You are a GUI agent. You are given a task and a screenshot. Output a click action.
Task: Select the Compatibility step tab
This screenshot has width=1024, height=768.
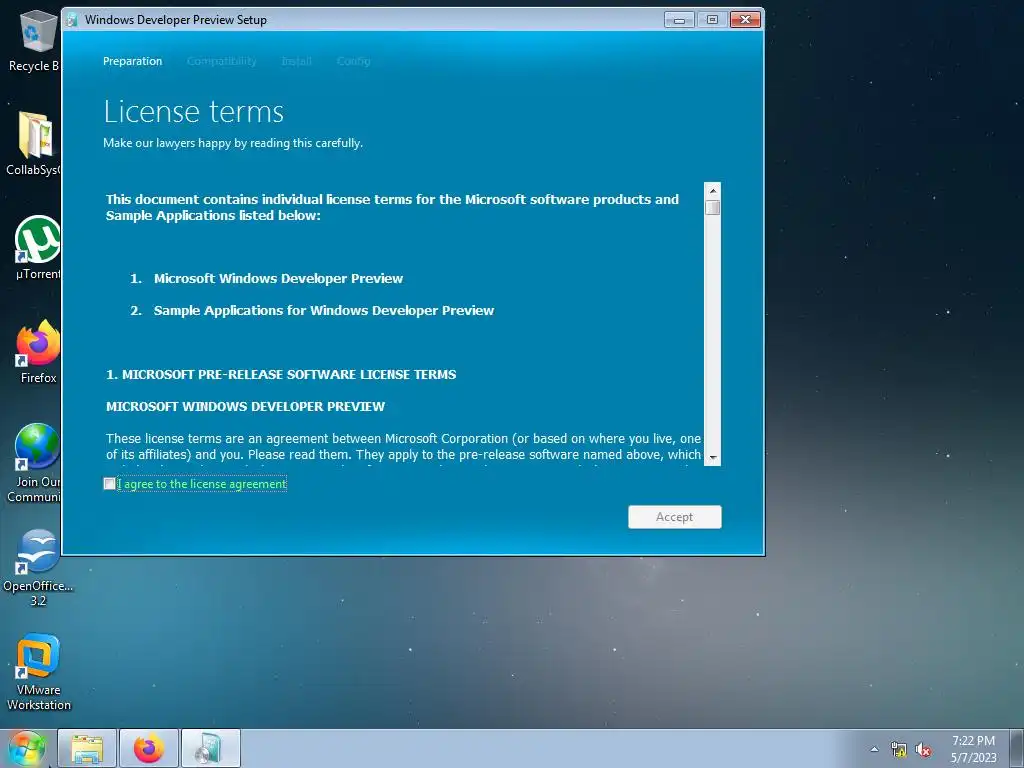pyautogui.click(x=221, y=61)
